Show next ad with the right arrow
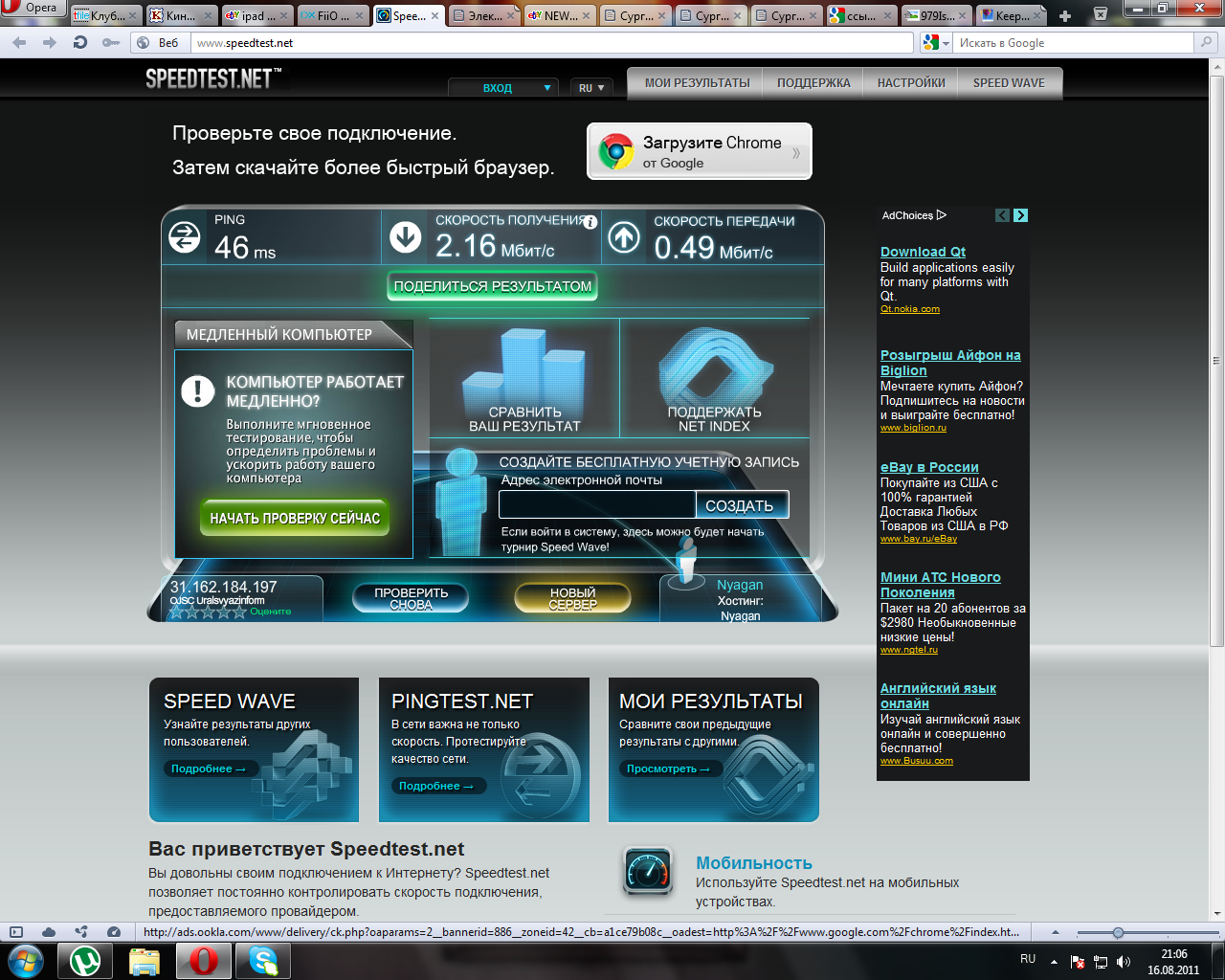Image resolution: width=1225 pixels, height=980 pixels. tap(1020, 215)
